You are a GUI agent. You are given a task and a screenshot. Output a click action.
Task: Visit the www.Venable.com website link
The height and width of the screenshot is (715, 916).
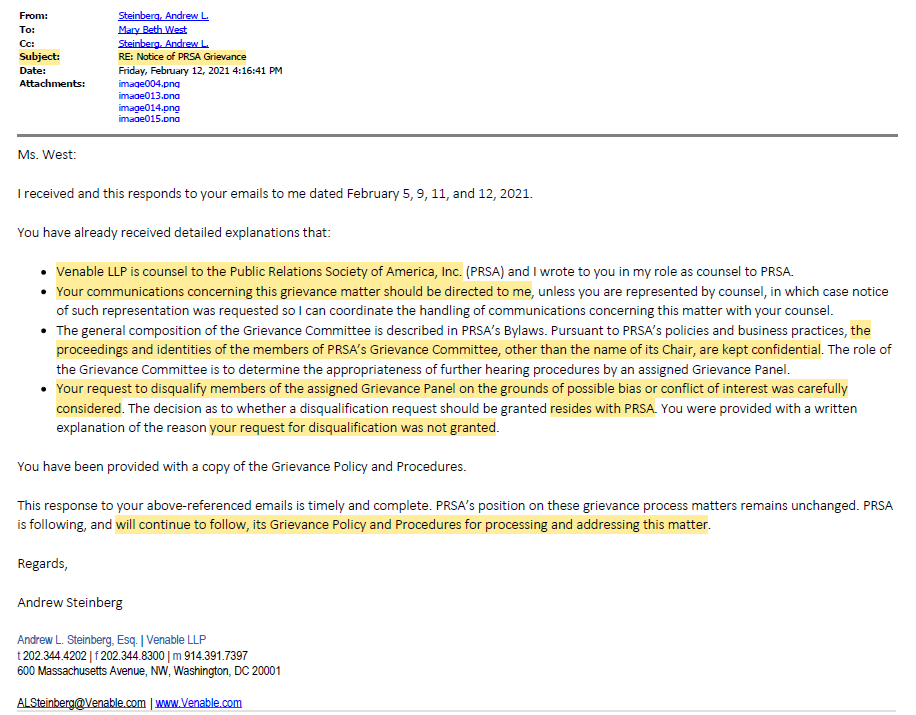(x=198, y=703)
